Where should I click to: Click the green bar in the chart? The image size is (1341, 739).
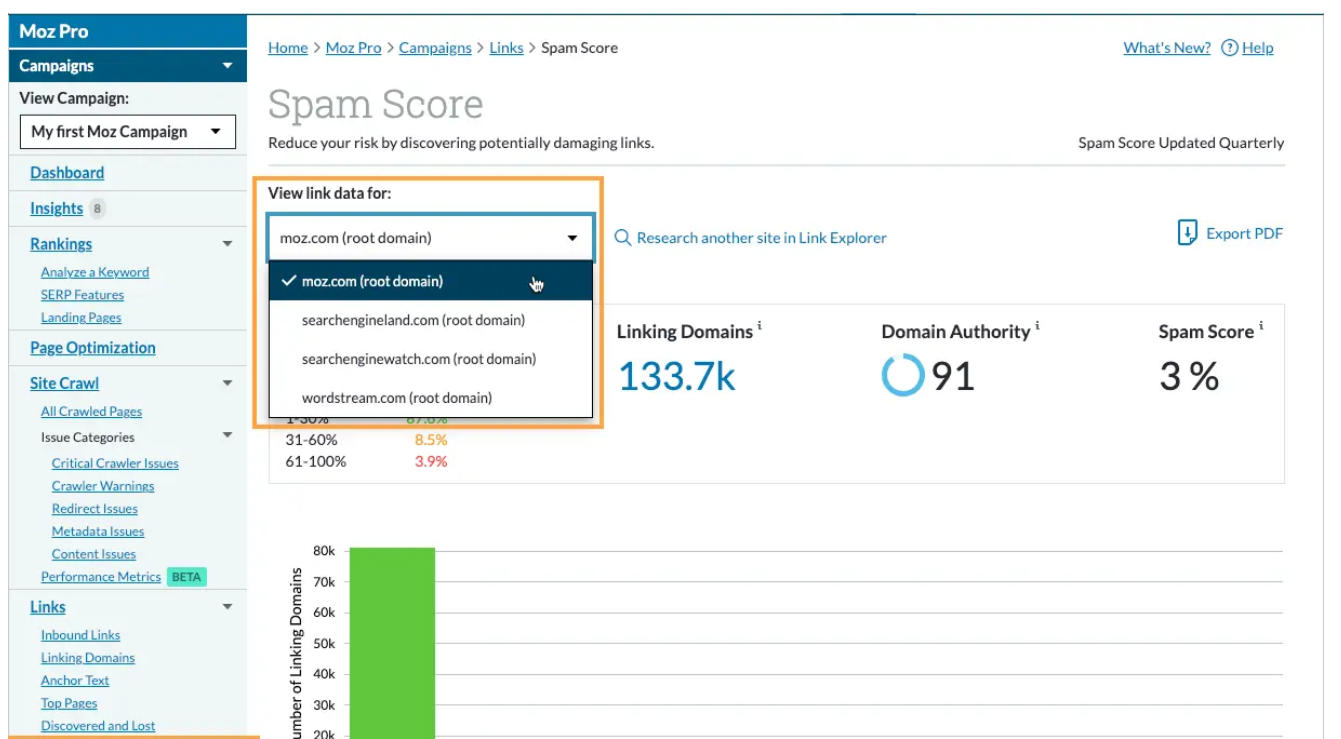pyautogui.click(x=392, y=643)
